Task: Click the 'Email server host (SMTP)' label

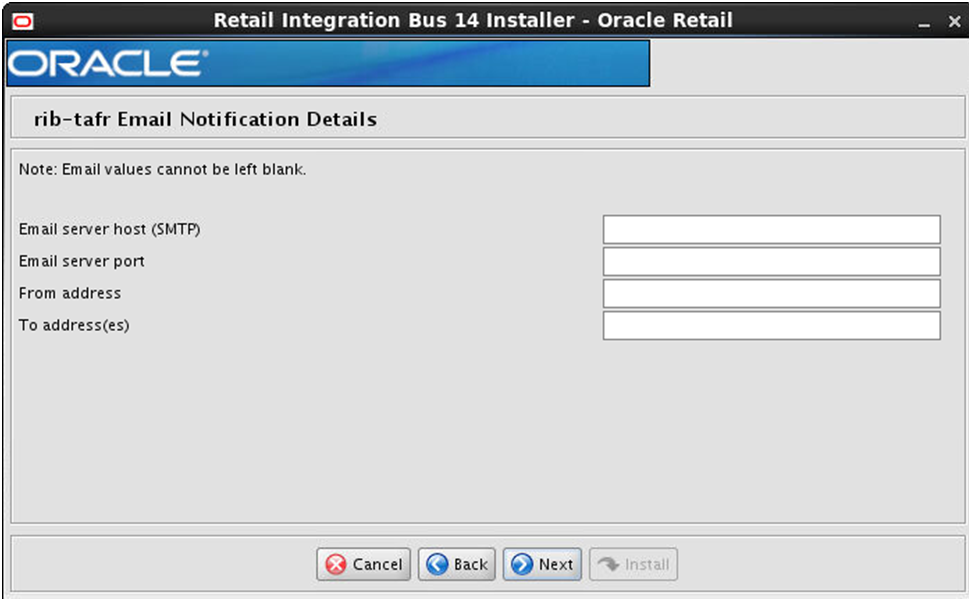Action: tap(110, 230)
